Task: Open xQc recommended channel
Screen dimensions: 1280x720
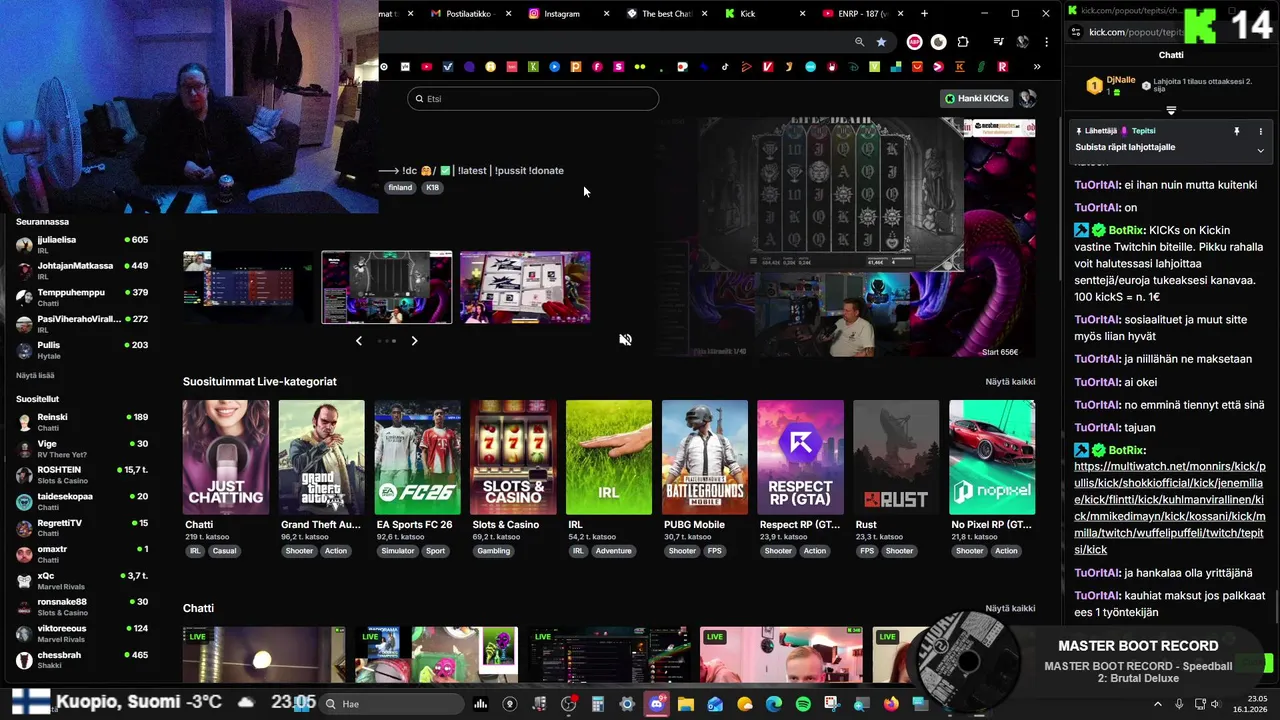Action: pyautogui.click(x=82, y=580)
